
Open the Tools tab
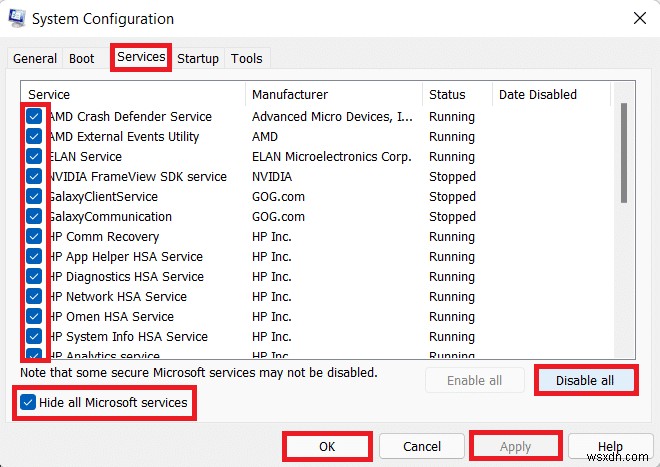coord(247,59)
